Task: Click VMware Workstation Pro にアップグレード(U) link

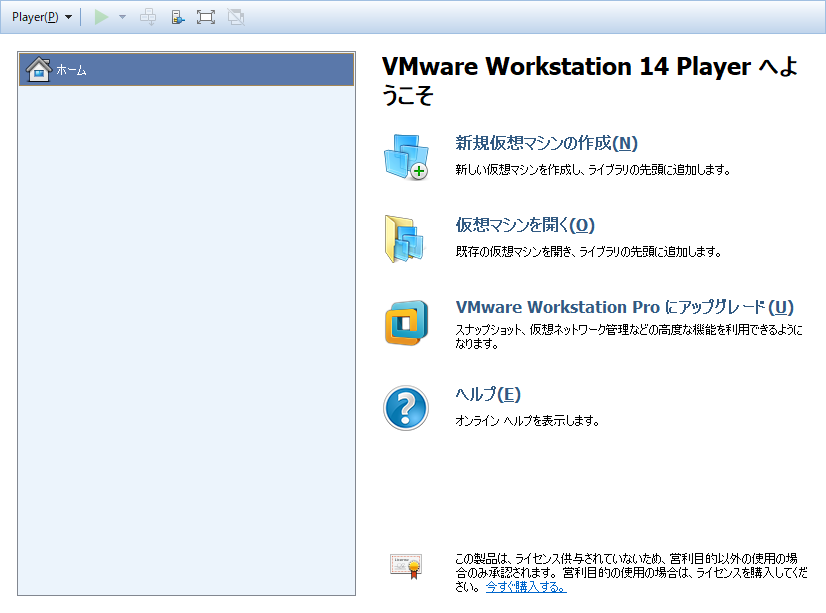Action: tap(624, 307)
